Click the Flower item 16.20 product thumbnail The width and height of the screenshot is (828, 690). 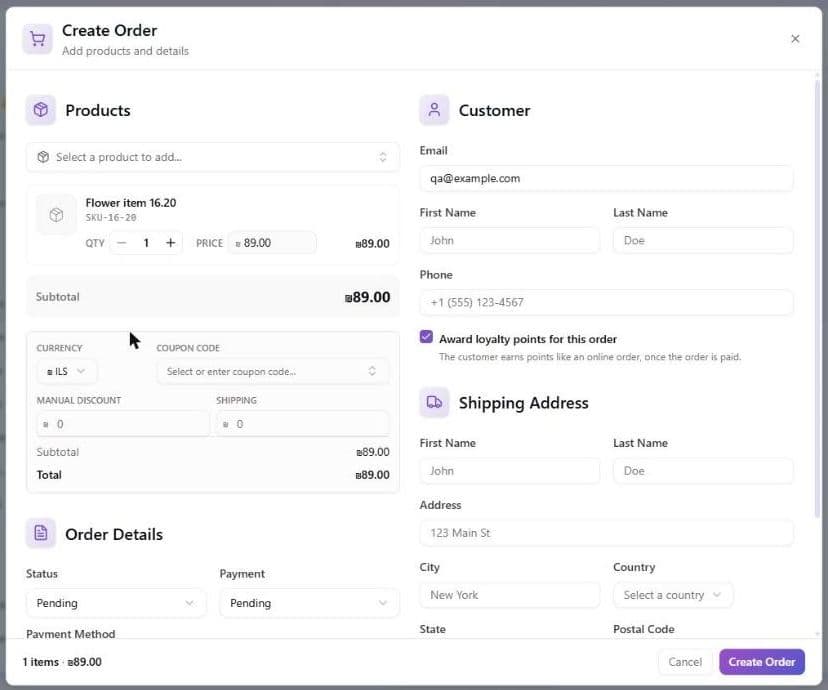pos(57,215)
